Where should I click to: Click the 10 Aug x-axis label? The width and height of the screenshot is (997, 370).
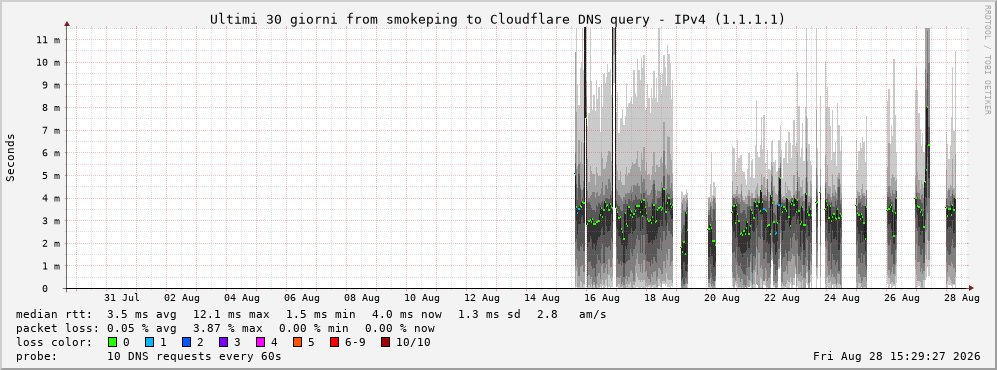click(421, 298)
